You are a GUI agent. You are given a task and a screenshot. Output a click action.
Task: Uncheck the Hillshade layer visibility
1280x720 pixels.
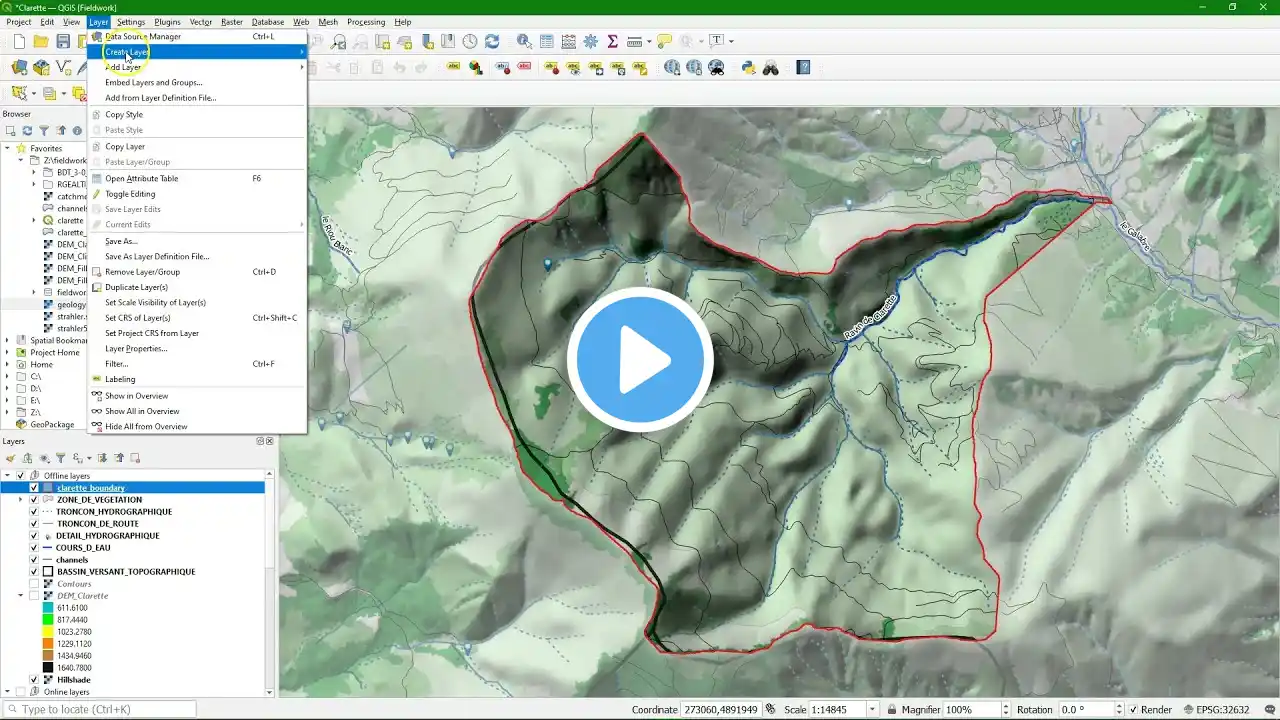(34, 680)
